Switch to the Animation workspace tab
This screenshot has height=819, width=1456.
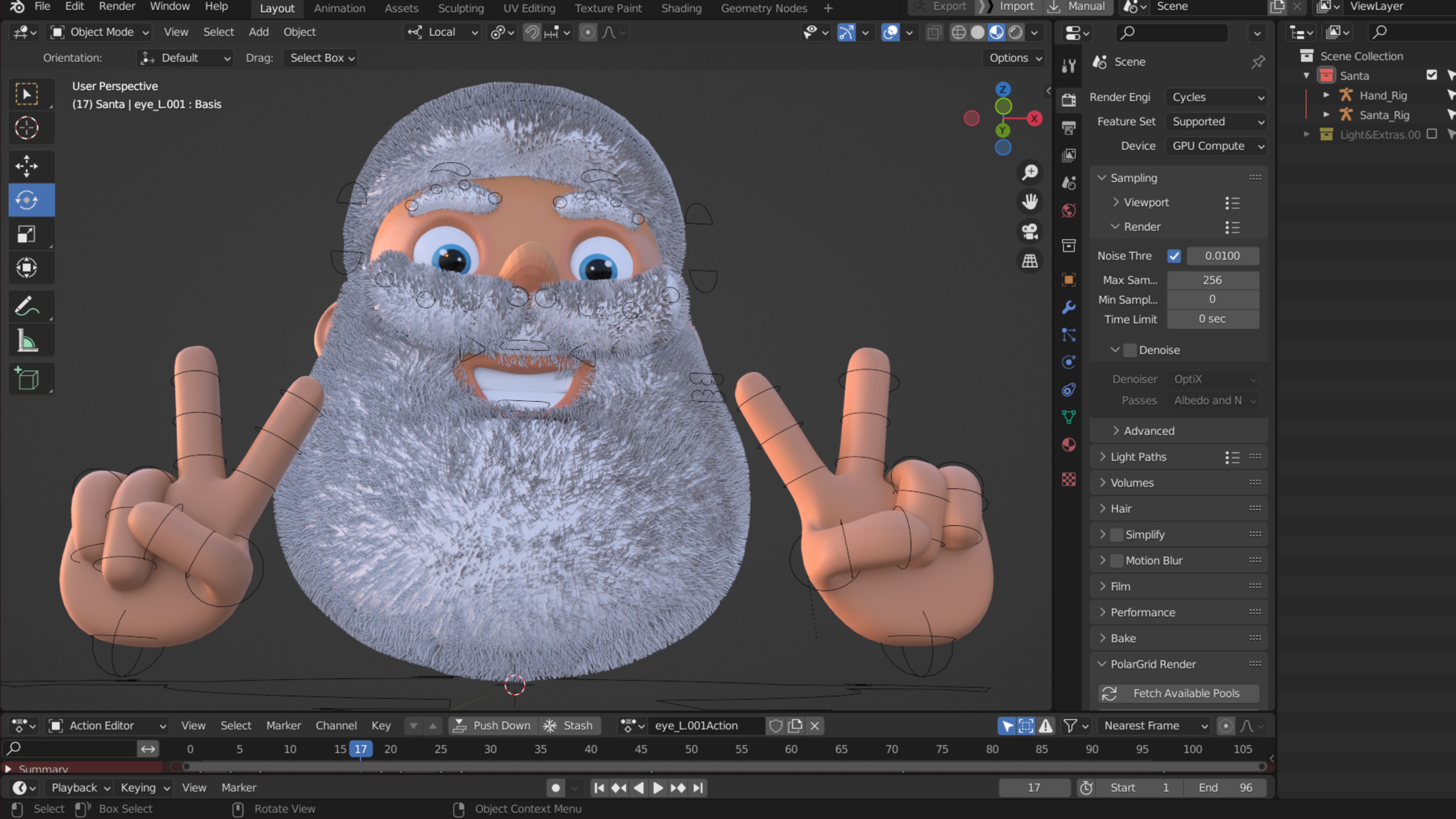tap(340, 9)
